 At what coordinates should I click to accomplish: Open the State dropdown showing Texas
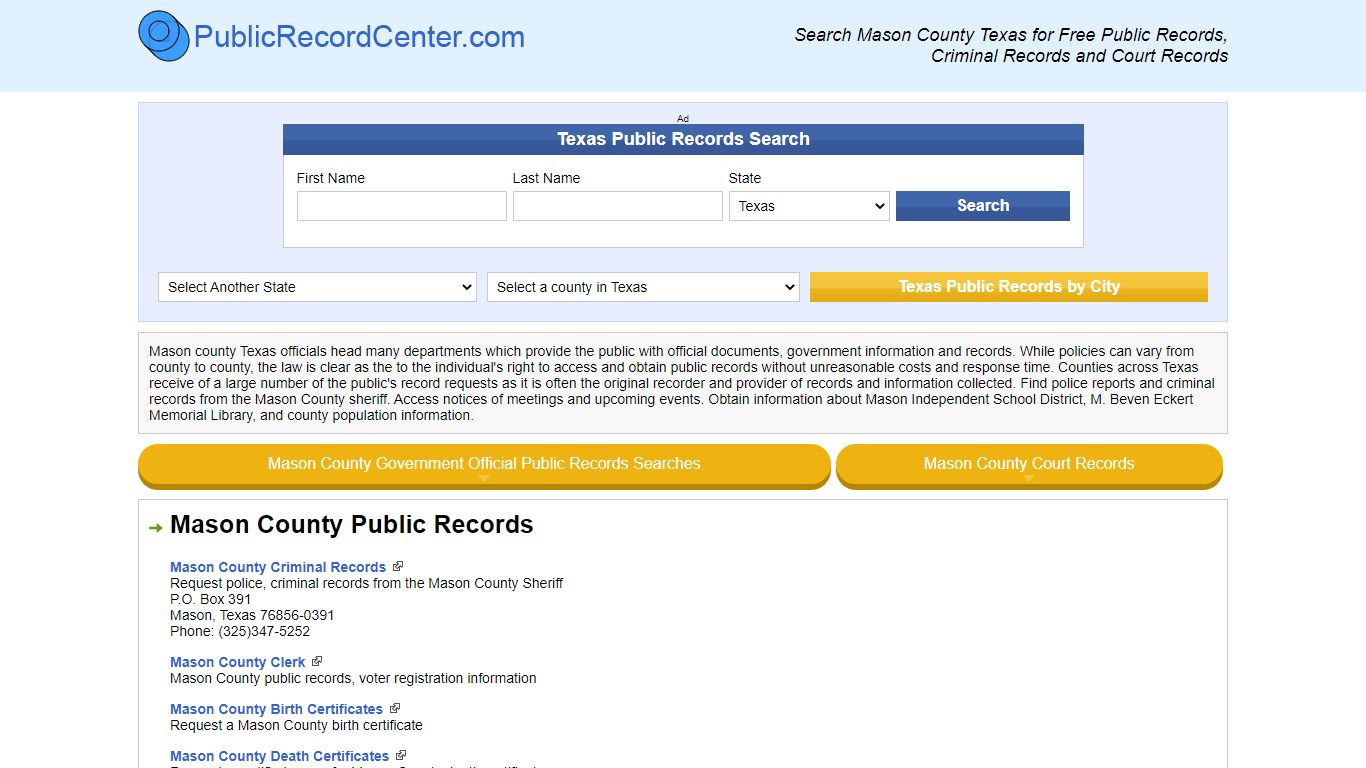point(809,206)
